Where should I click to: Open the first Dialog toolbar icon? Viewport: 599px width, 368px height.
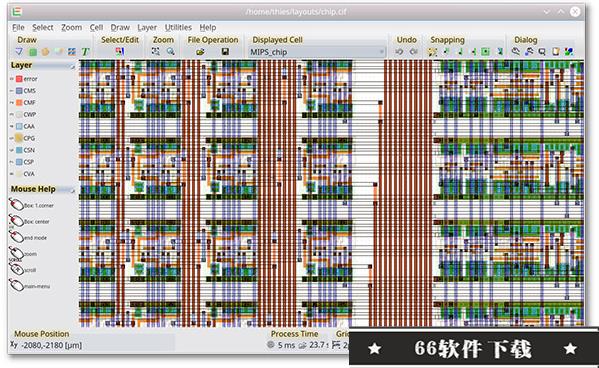coord(516,51)
